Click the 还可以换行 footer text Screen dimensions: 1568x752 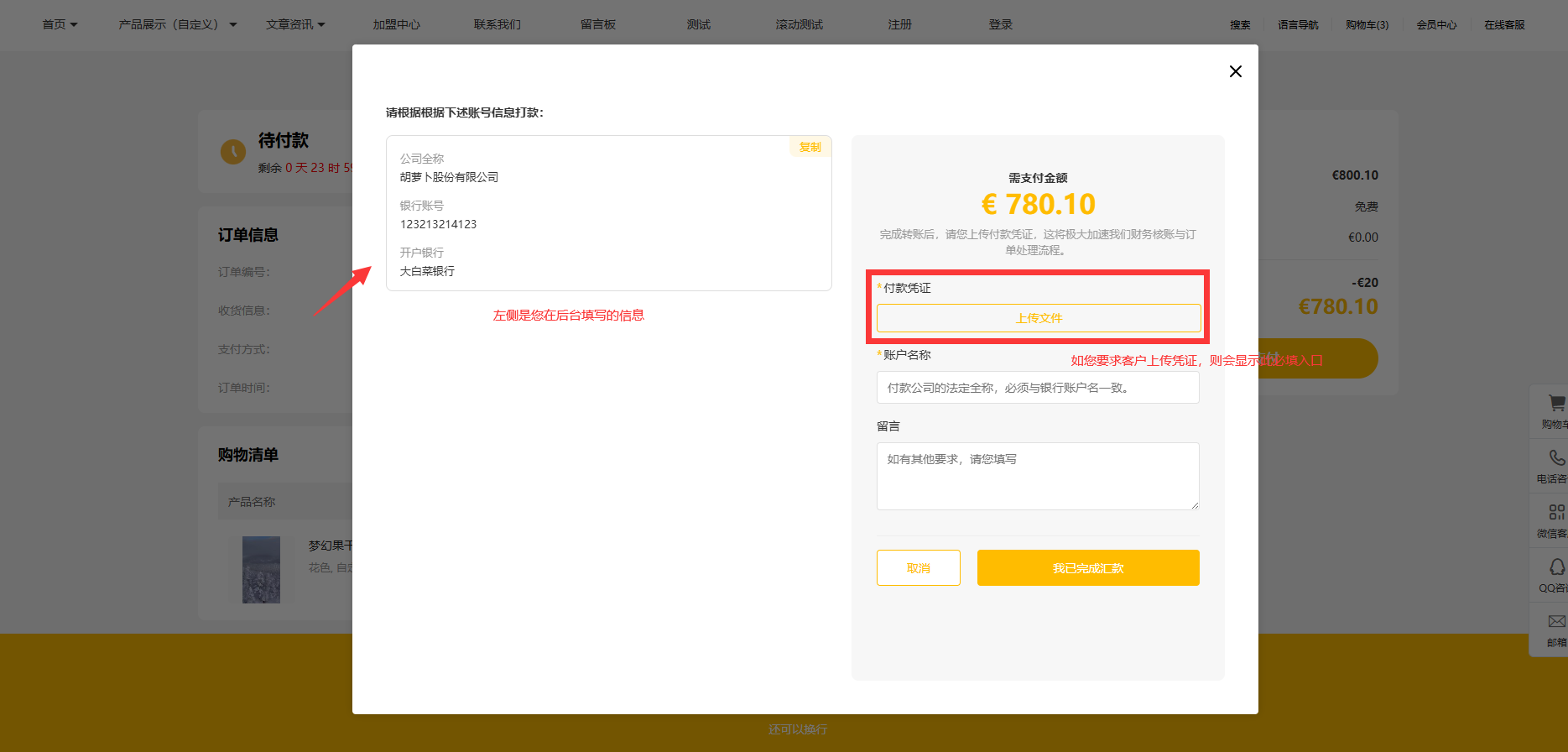pos(798,729)
